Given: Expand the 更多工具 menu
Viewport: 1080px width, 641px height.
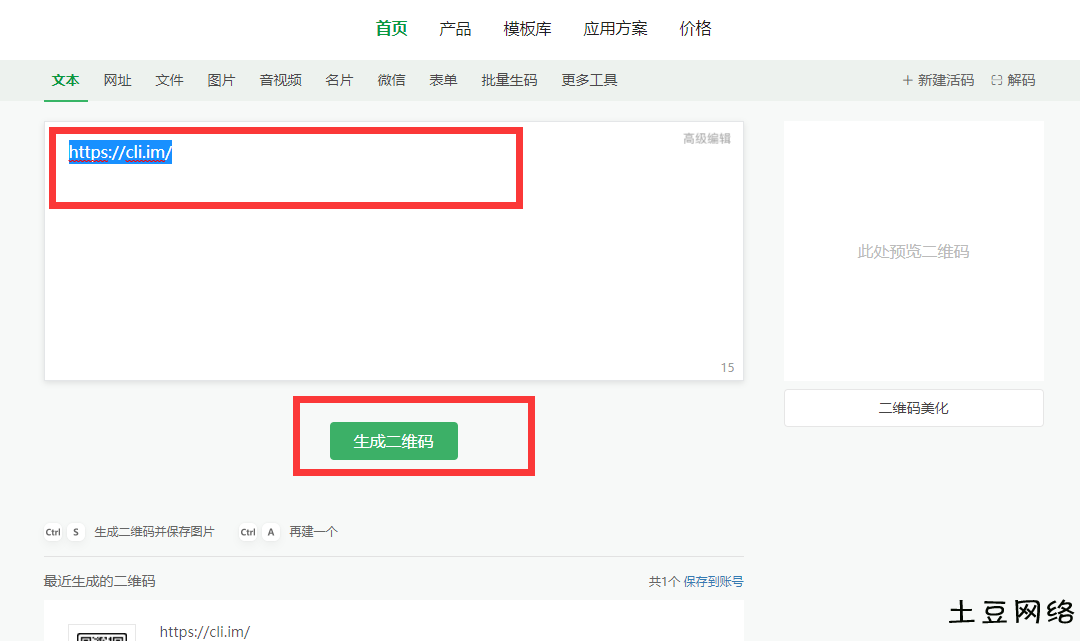Looking at the screenshot, I should point(589,80).
